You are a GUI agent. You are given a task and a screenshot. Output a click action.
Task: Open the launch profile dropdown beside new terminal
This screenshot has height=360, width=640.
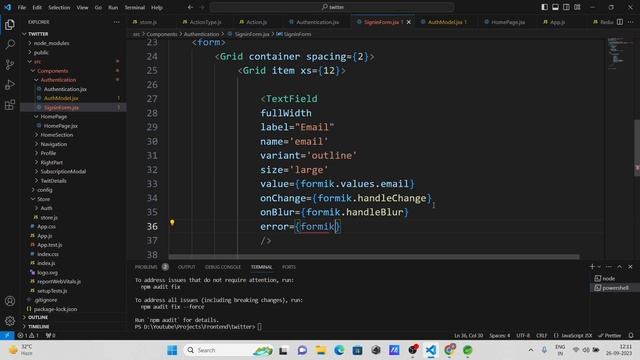pos(599,267)
